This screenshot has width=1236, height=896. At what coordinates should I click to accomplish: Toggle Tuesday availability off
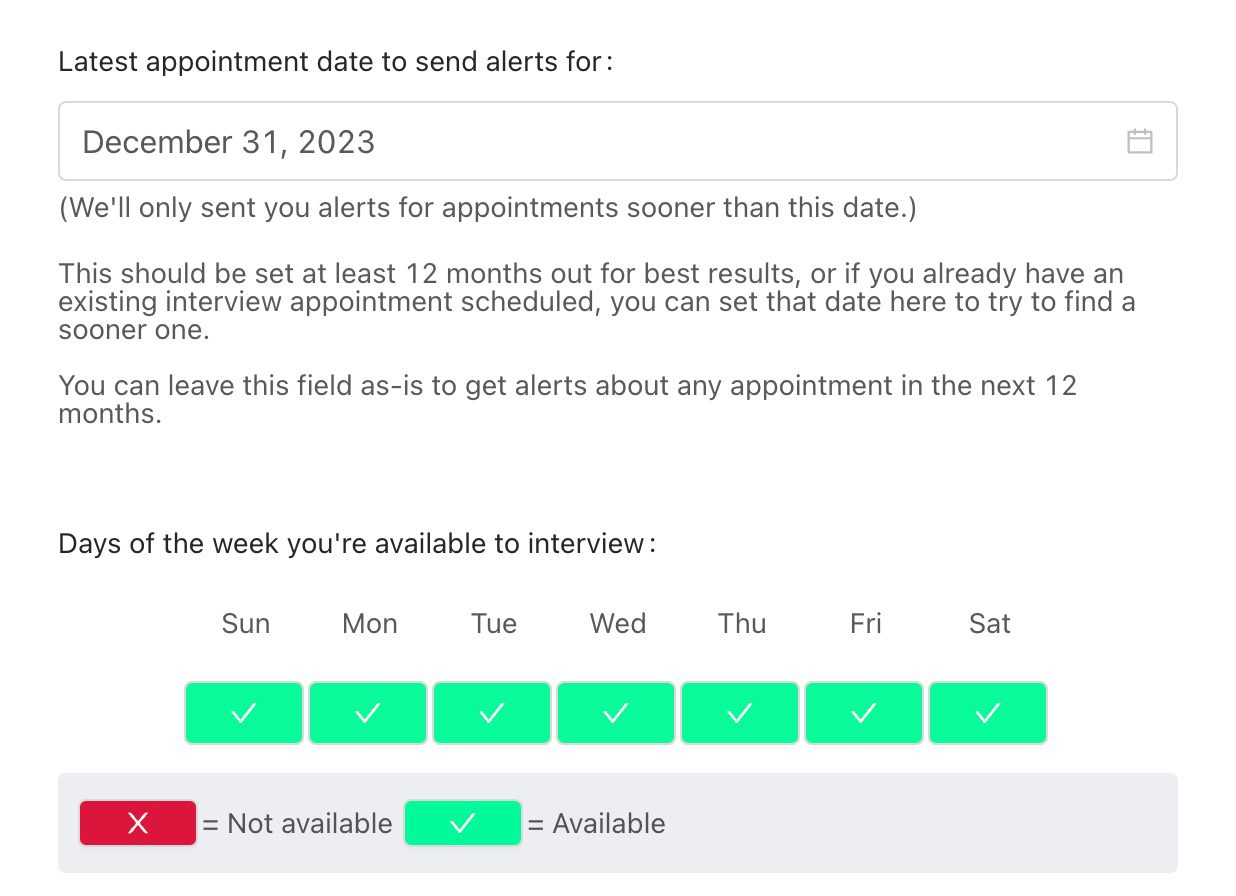click(492, 712)
